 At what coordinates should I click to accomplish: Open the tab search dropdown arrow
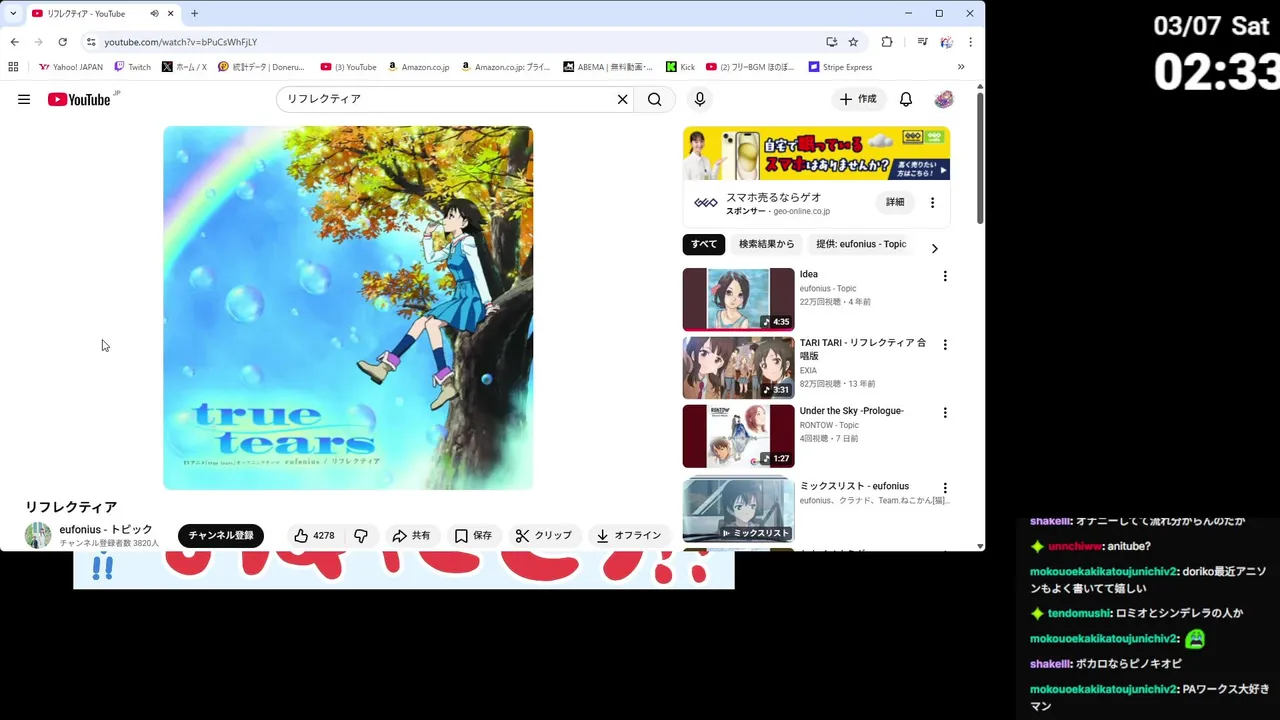pos(12,13)
